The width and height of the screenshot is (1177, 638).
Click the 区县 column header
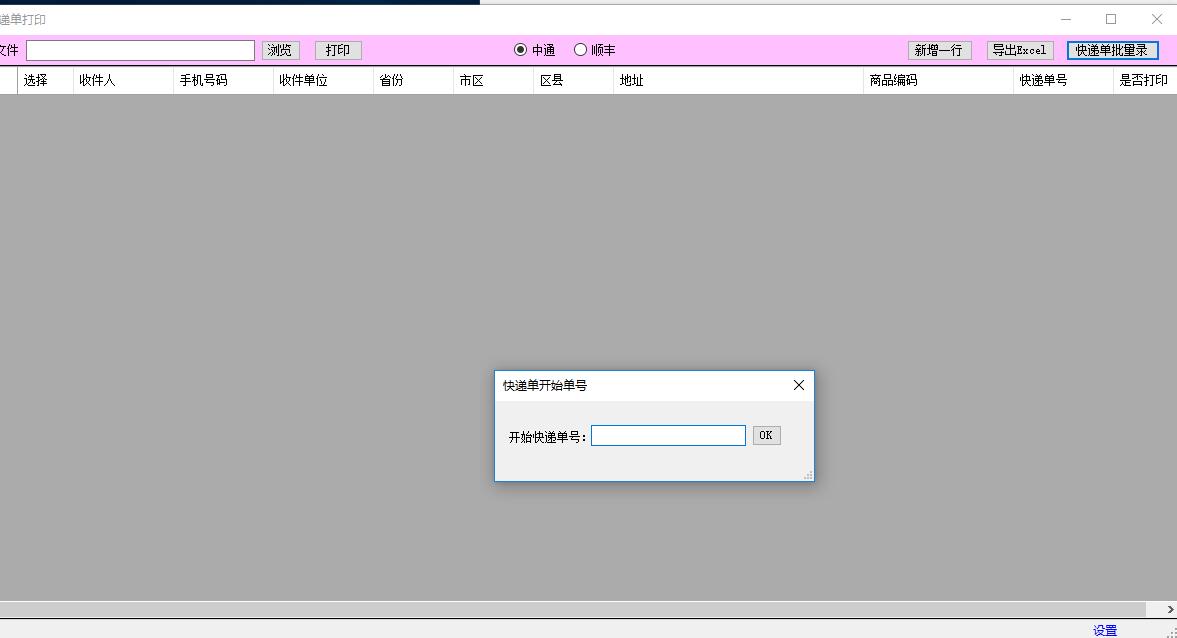point(574,80)
